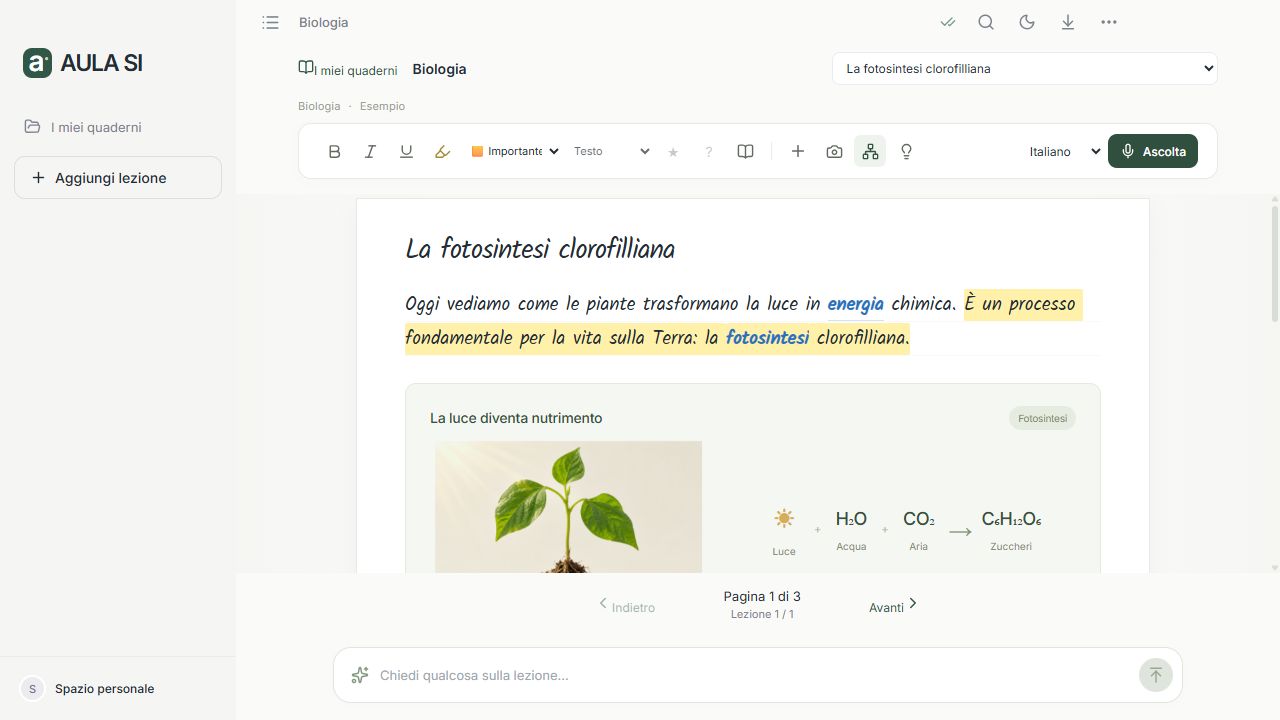This screenshot has width=1280, height=720.
Task: Open the search magnifier icon
Action: point(986,22)
